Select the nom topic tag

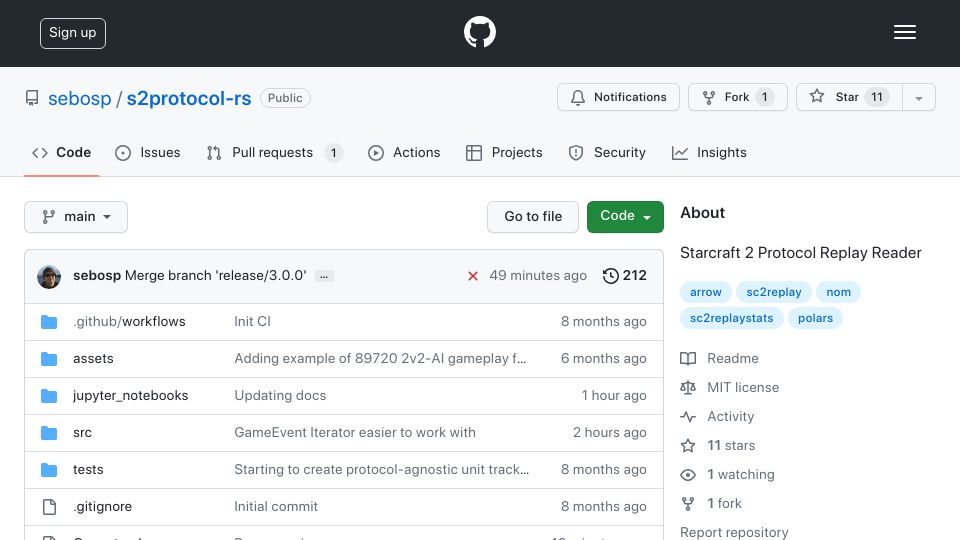tap(839, 292)
